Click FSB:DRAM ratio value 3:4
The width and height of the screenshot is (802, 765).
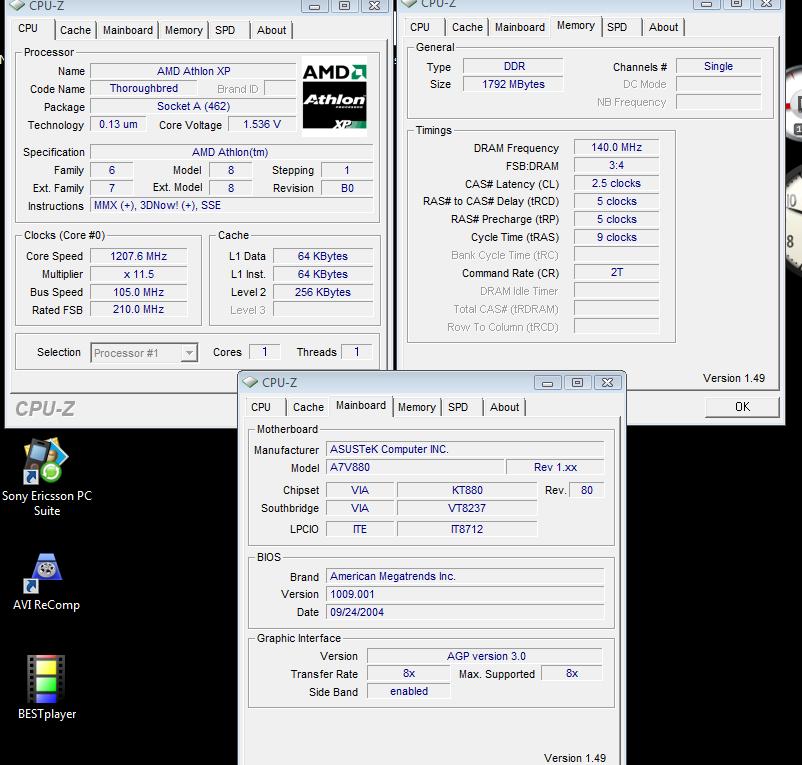click(x=616, y=165)
